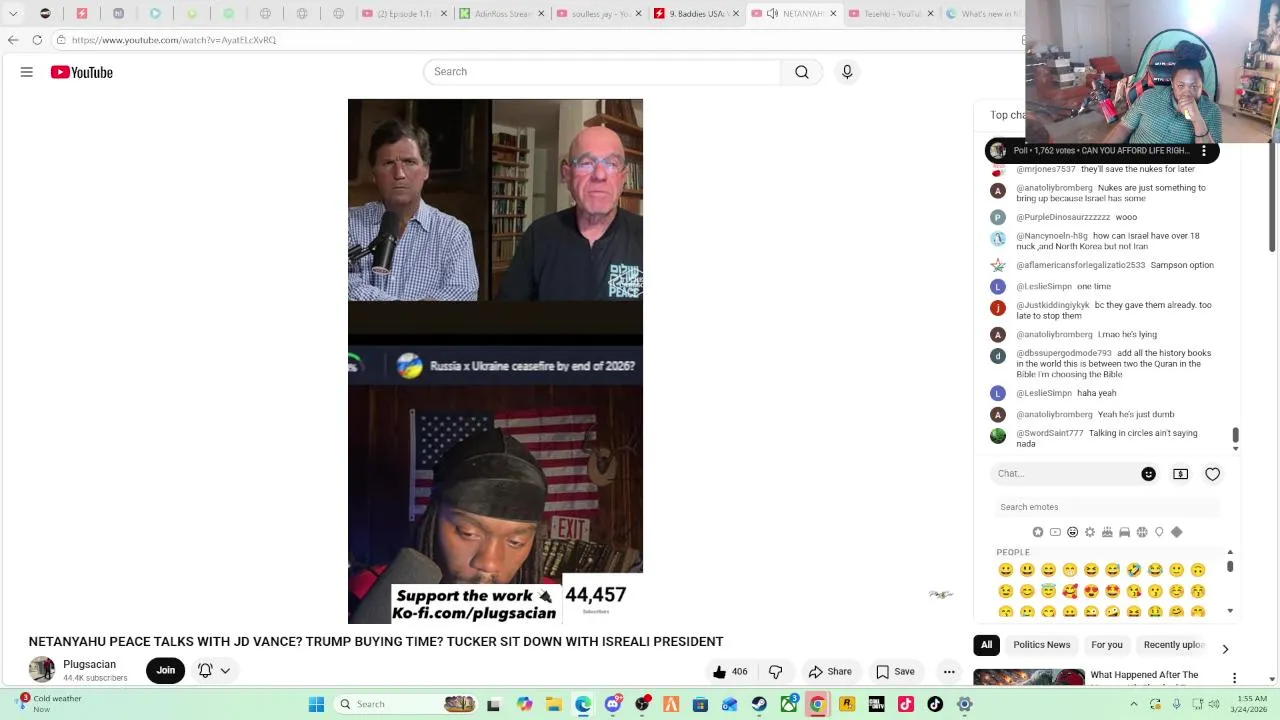Join the Plugsacian channel membership
1280x720 pixels.
pos(166,671)
